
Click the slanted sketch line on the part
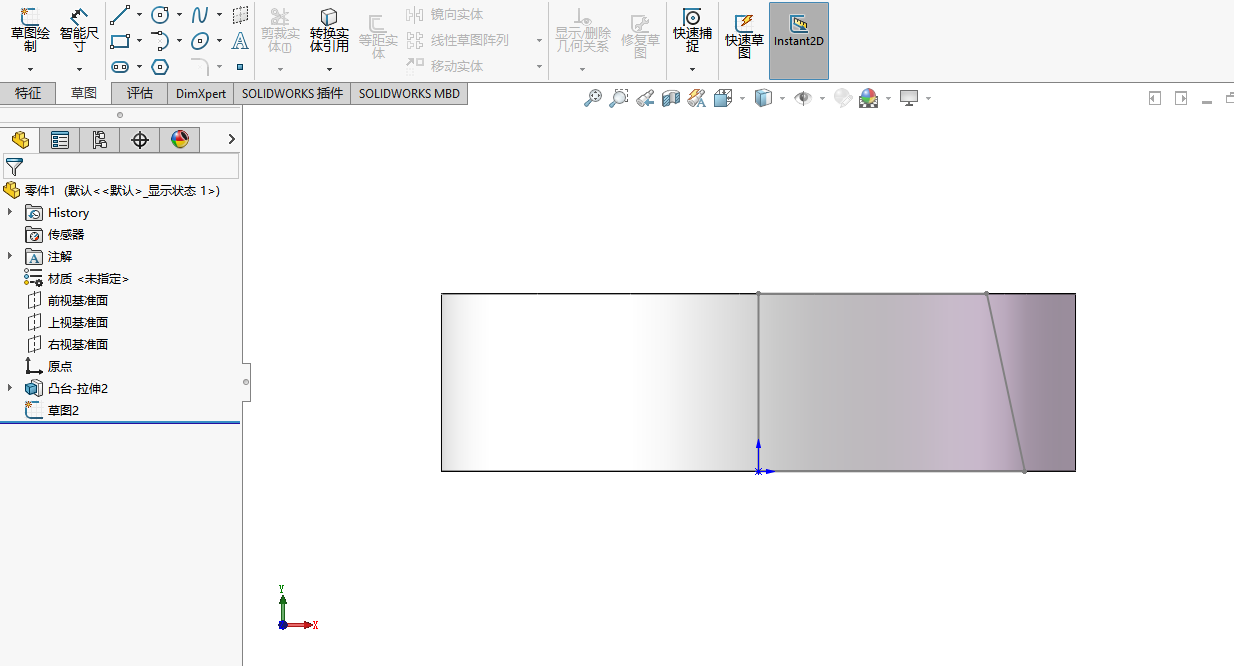coord(1005,382)
